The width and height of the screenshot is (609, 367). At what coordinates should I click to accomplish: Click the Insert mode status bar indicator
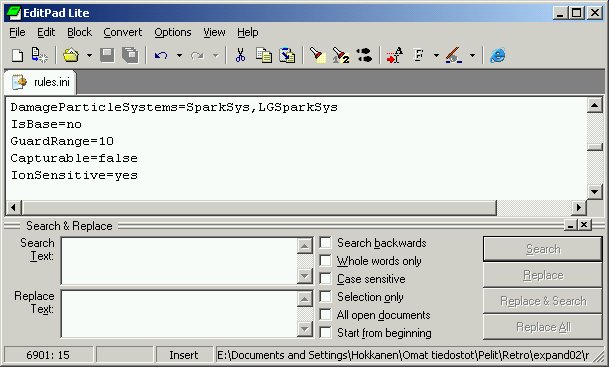(x=184, y=355)
